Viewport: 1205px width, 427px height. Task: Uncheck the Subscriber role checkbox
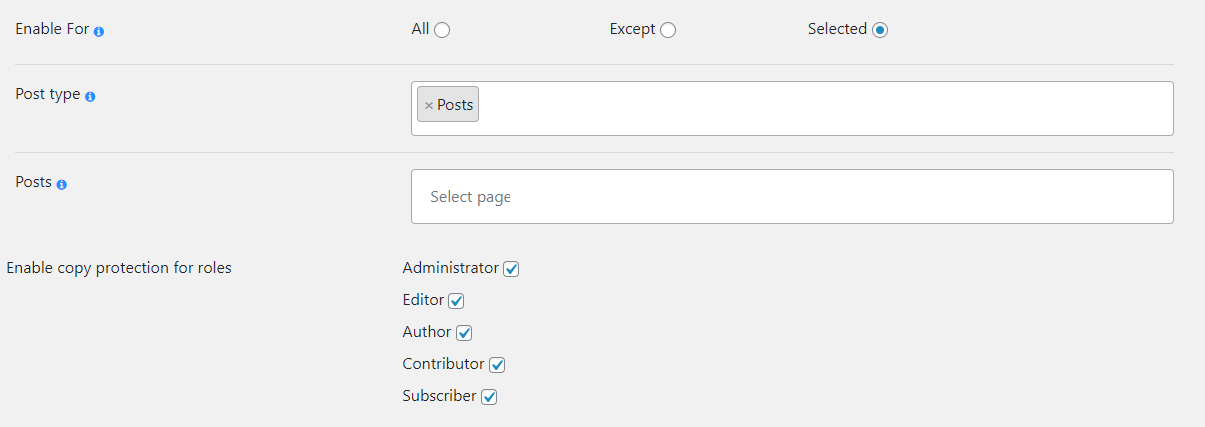pos(489,397)
